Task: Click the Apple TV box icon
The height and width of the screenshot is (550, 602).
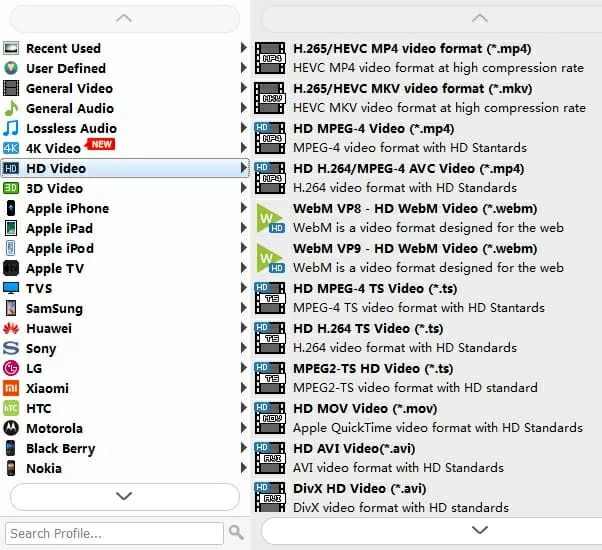Action: [11, 268]
